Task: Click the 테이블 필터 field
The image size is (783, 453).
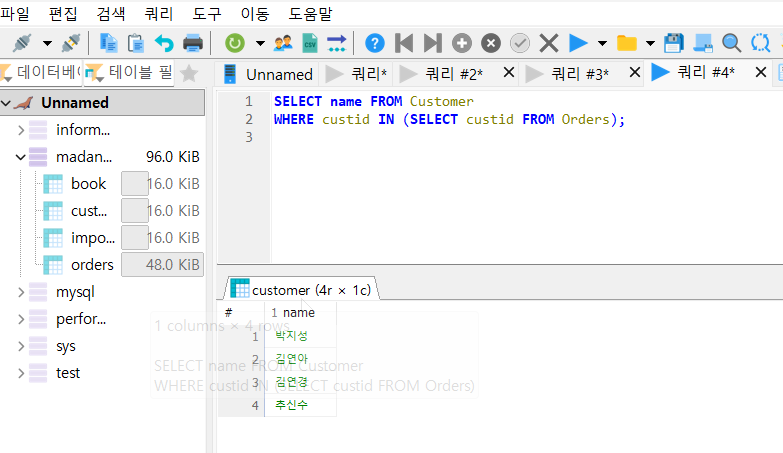Action: [129, 73]
